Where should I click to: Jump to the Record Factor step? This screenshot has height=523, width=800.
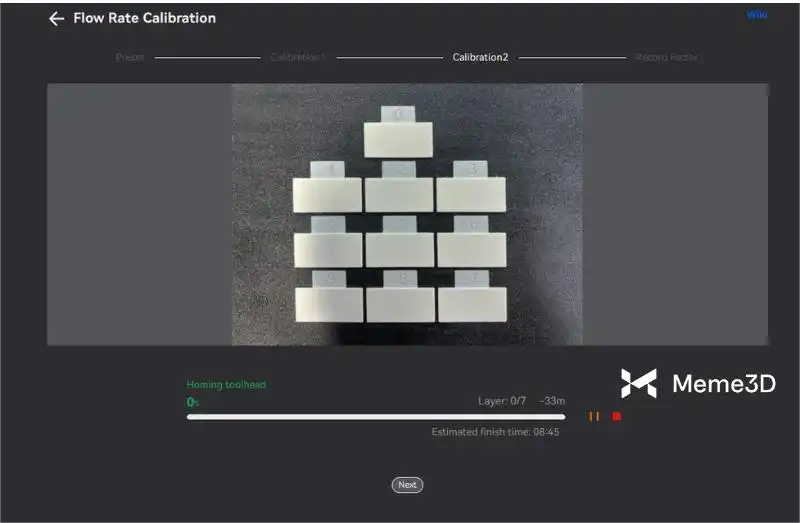[x=666, y=58]
